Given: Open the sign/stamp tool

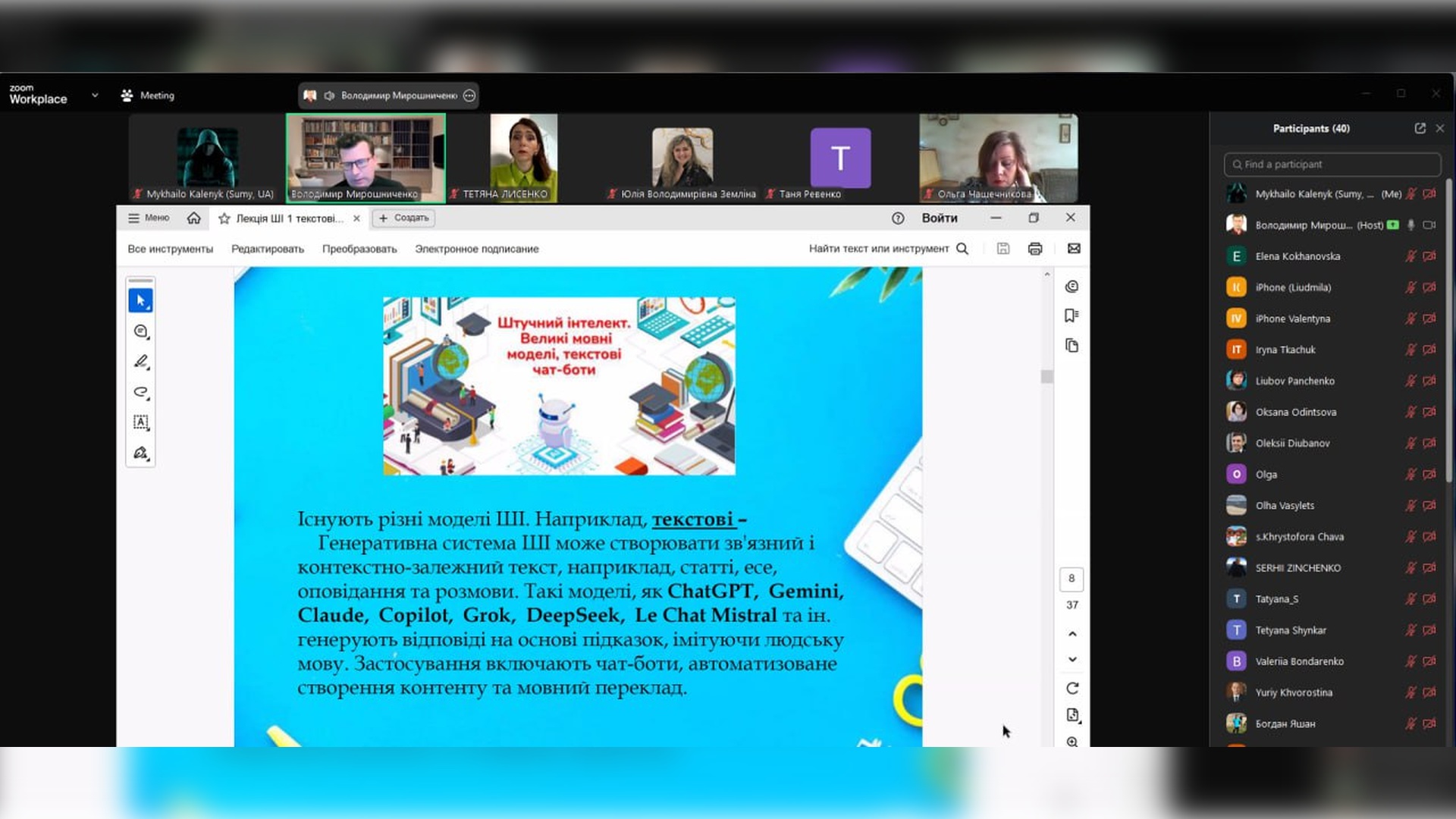Looking at the screenshot, I should tap(140, 453).
